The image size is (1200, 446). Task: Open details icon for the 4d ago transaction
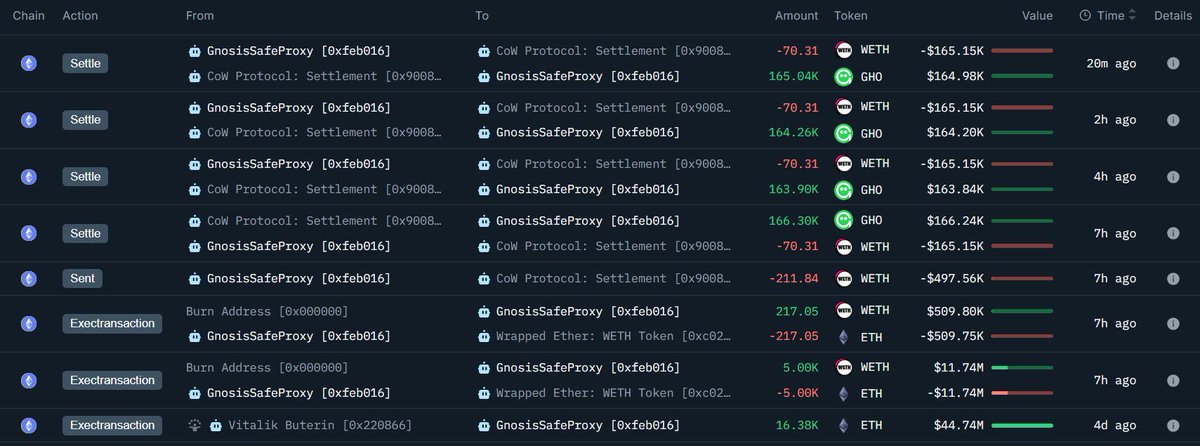[1172, 425]
